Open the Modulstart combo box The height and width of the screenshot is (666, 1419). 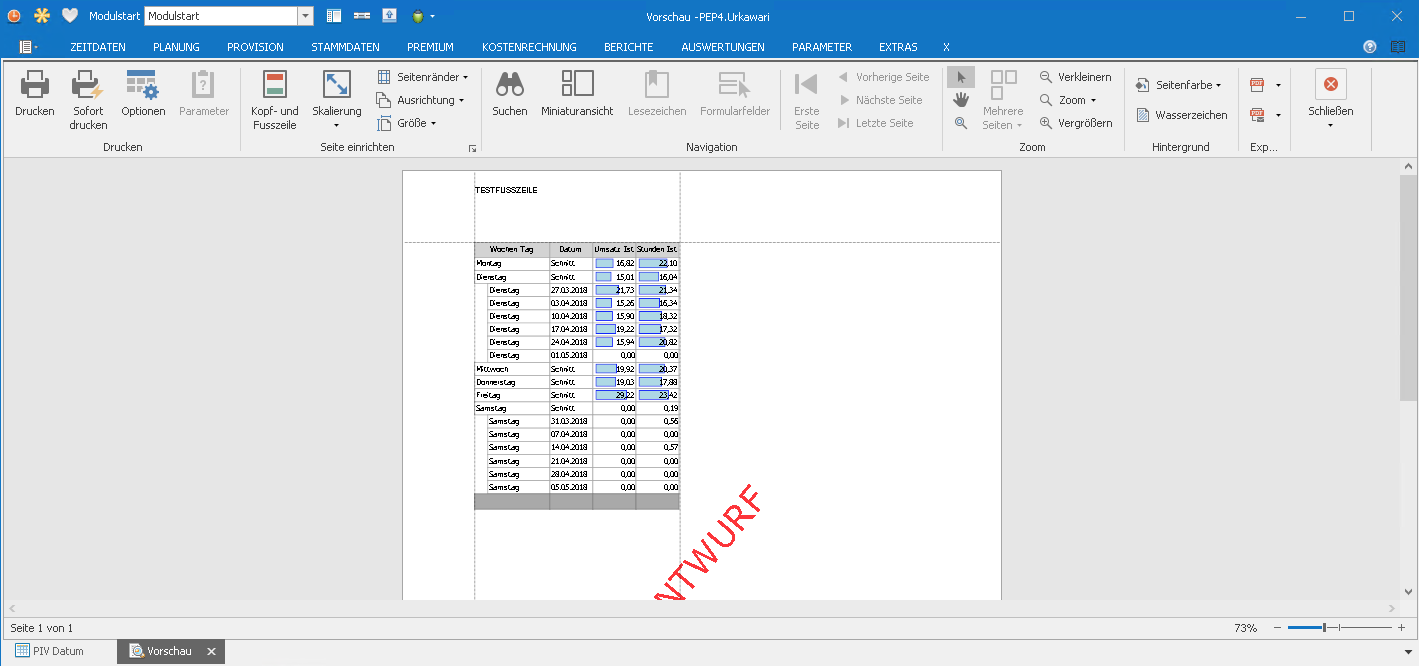pyautogui.click(x=305, y=16)
